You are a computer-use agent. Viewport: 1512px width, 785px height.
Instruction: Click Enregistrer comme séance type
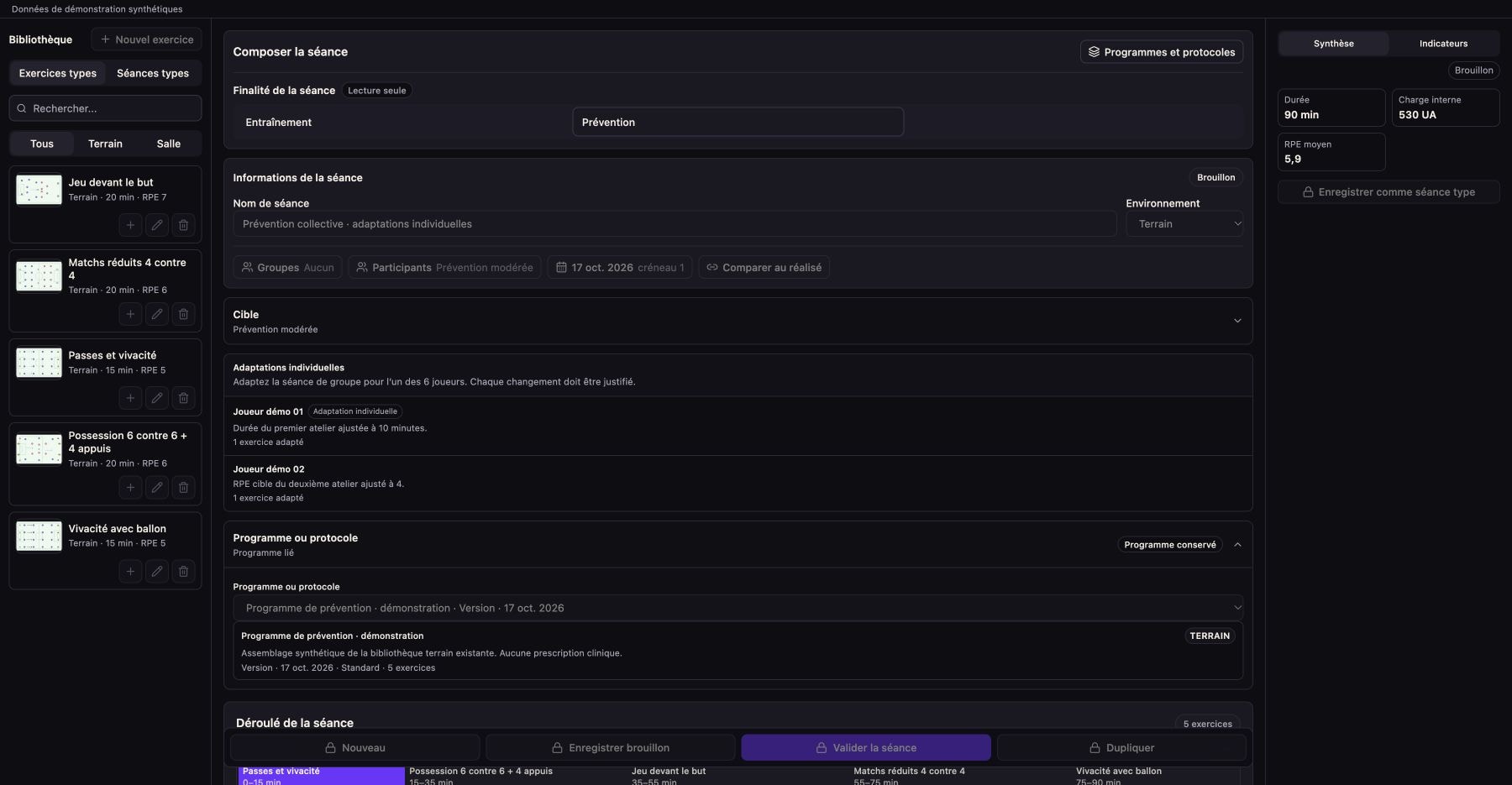(x=1389, y=192)
